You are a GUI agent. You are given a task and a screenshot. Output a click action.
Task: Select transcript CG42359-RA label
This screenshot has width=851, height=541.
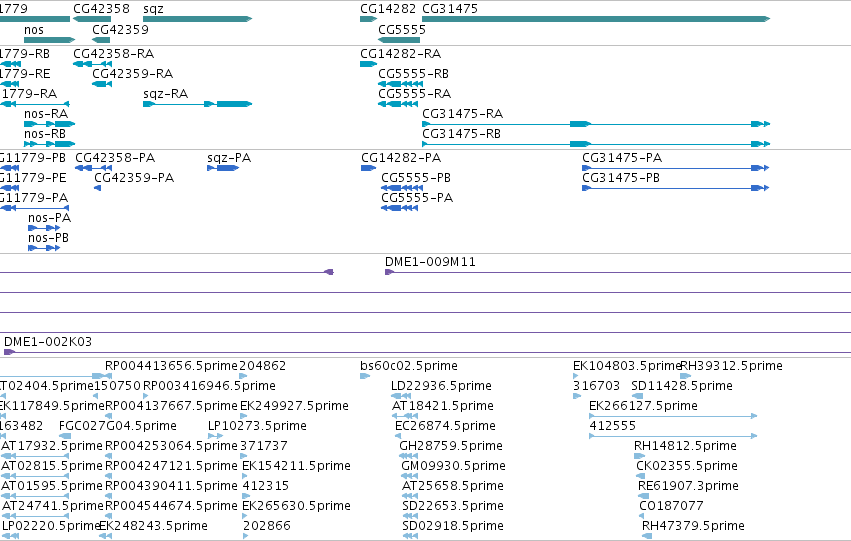pos(132,74)
